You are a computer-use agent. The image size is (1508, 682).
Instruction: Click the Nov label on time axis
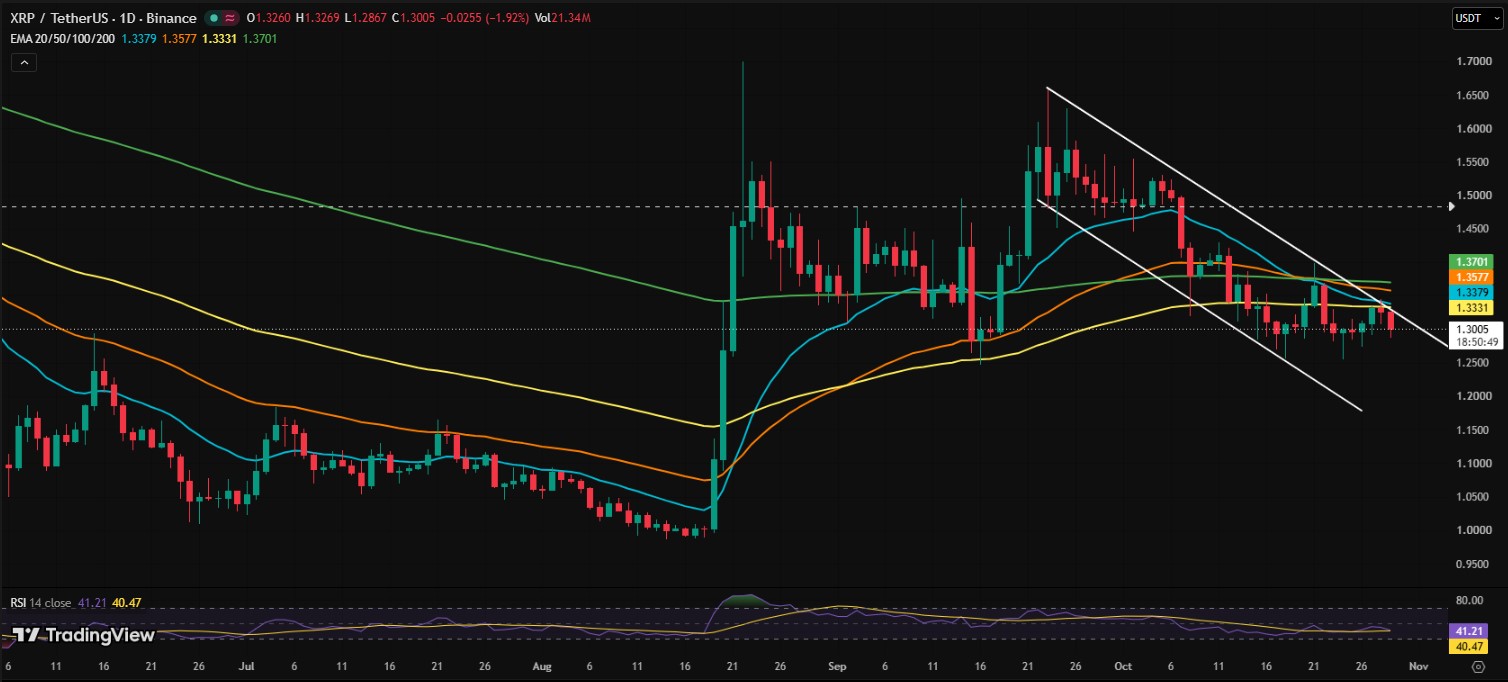click(x=1417, y=665)
